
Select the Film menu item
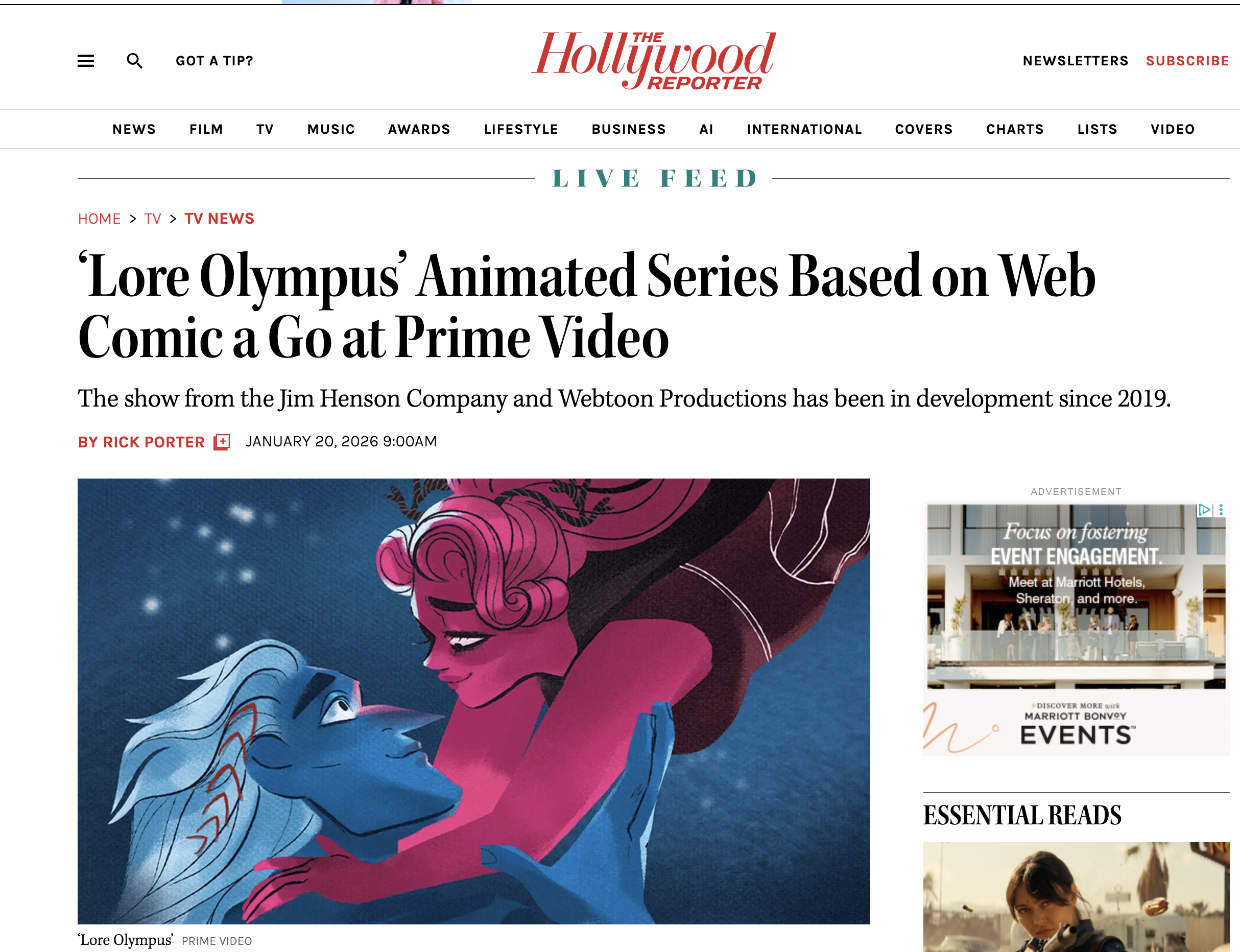[x=206, y=129]
